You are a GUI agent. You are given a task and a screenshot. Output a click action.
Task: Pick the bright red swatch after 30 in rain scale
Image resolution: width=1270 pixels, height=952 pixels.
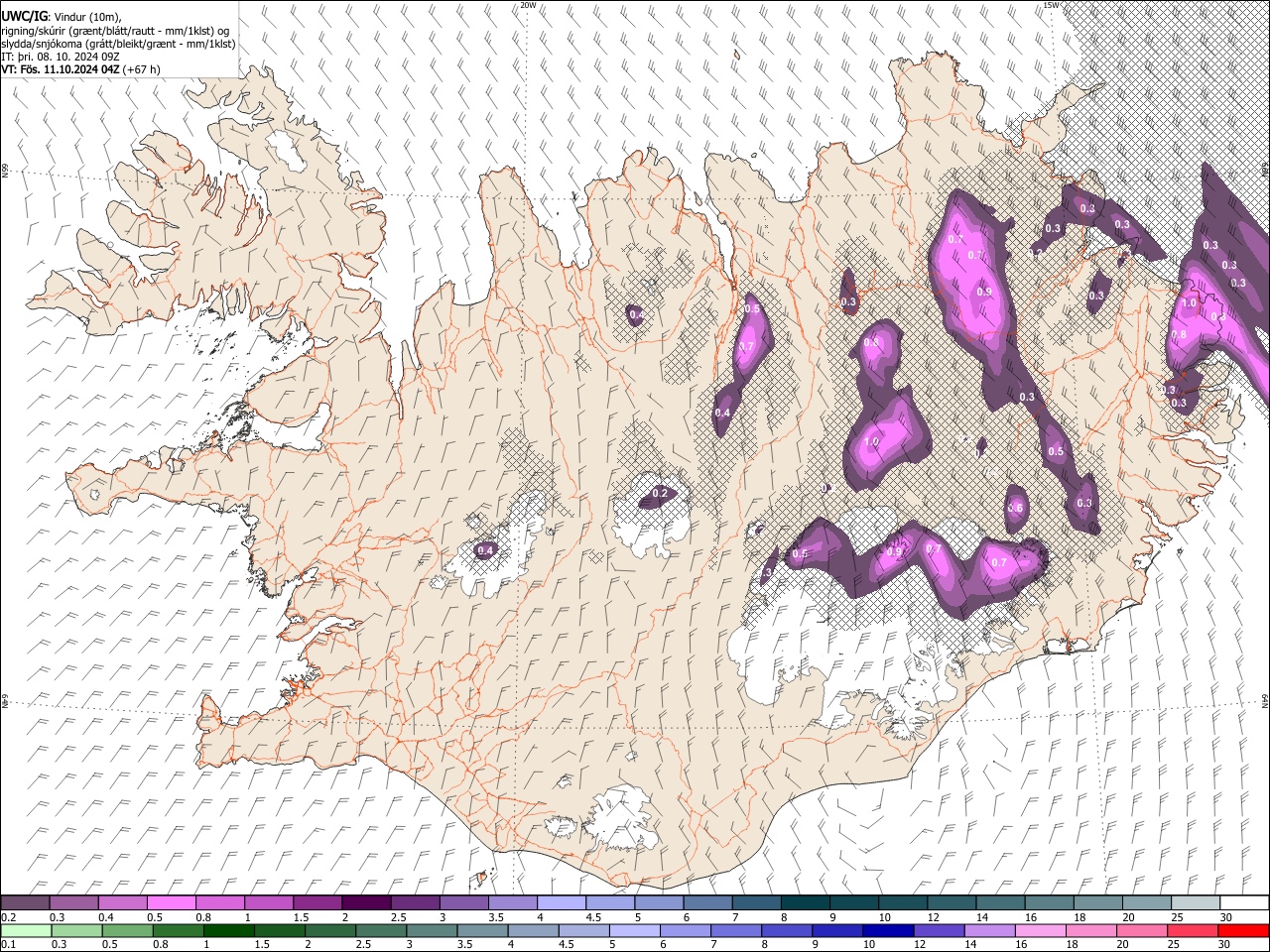click(x=1244, y=930)
